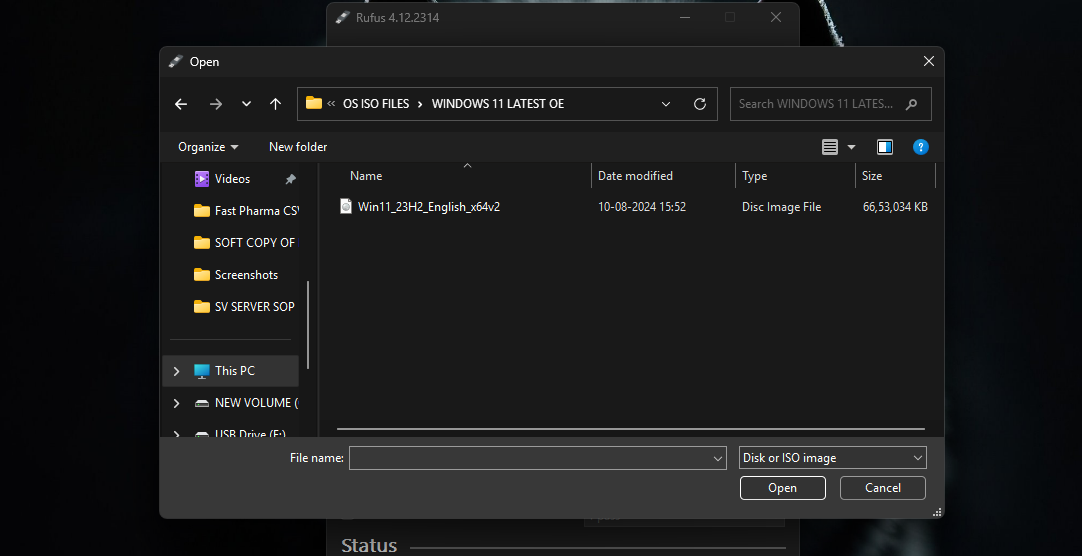Select WINDOWS 11 LATEST OE breadcrumb
The image size is (1082, 556).
(498, 104)
